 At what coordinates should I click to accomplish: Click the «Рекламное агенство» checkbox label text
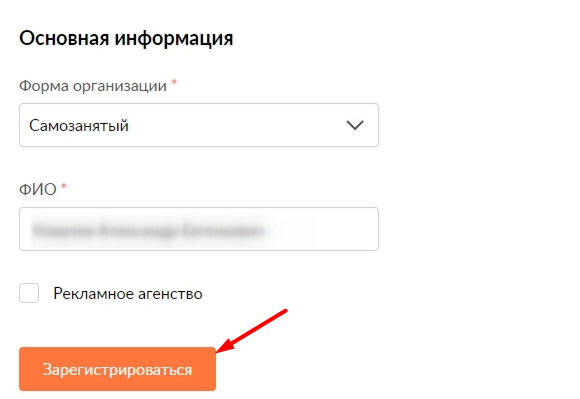128,294
